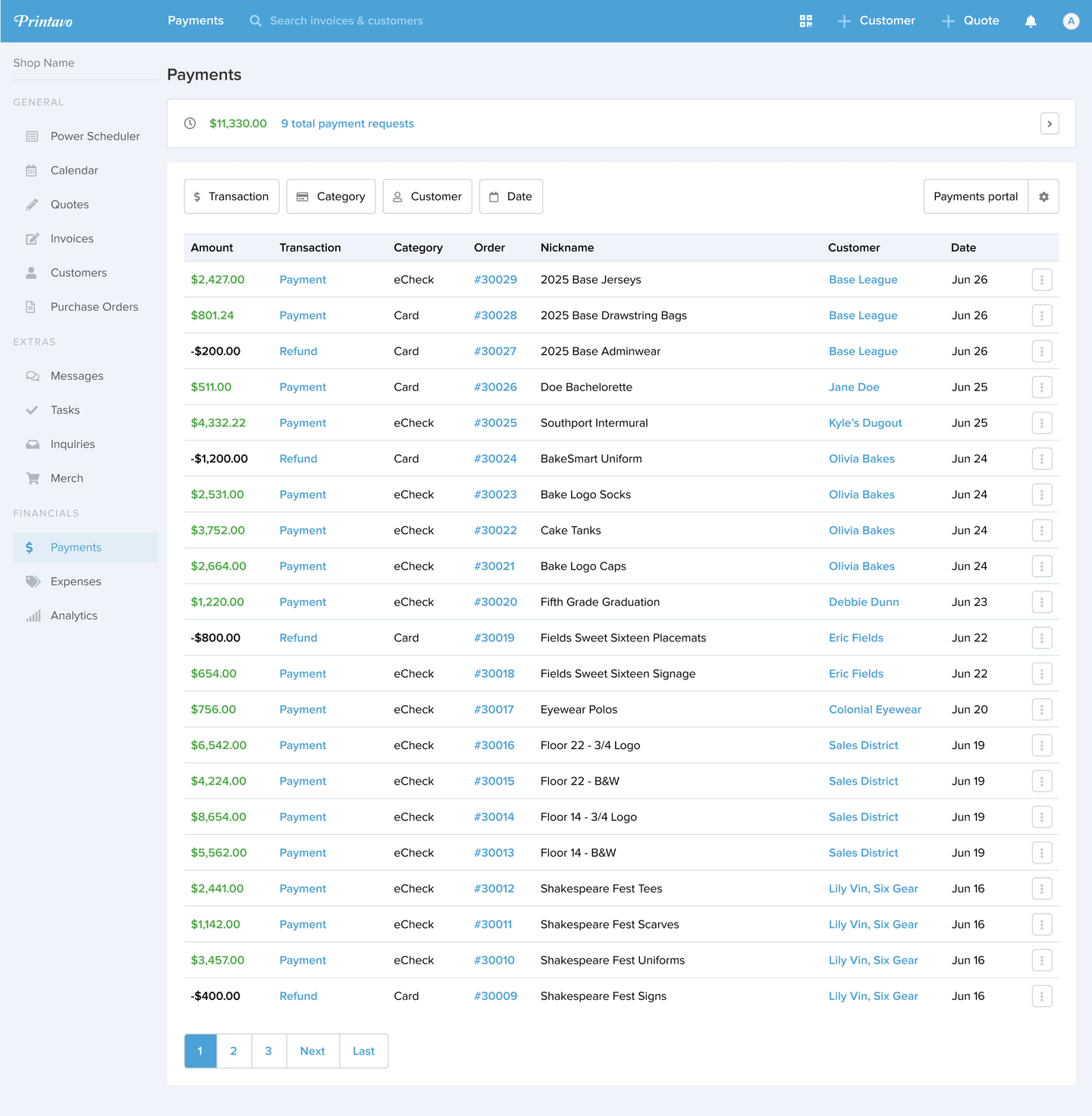The image size is (1092, 1116).
Task: Click the Messages chat icon
Action: (x=32, y=376)
